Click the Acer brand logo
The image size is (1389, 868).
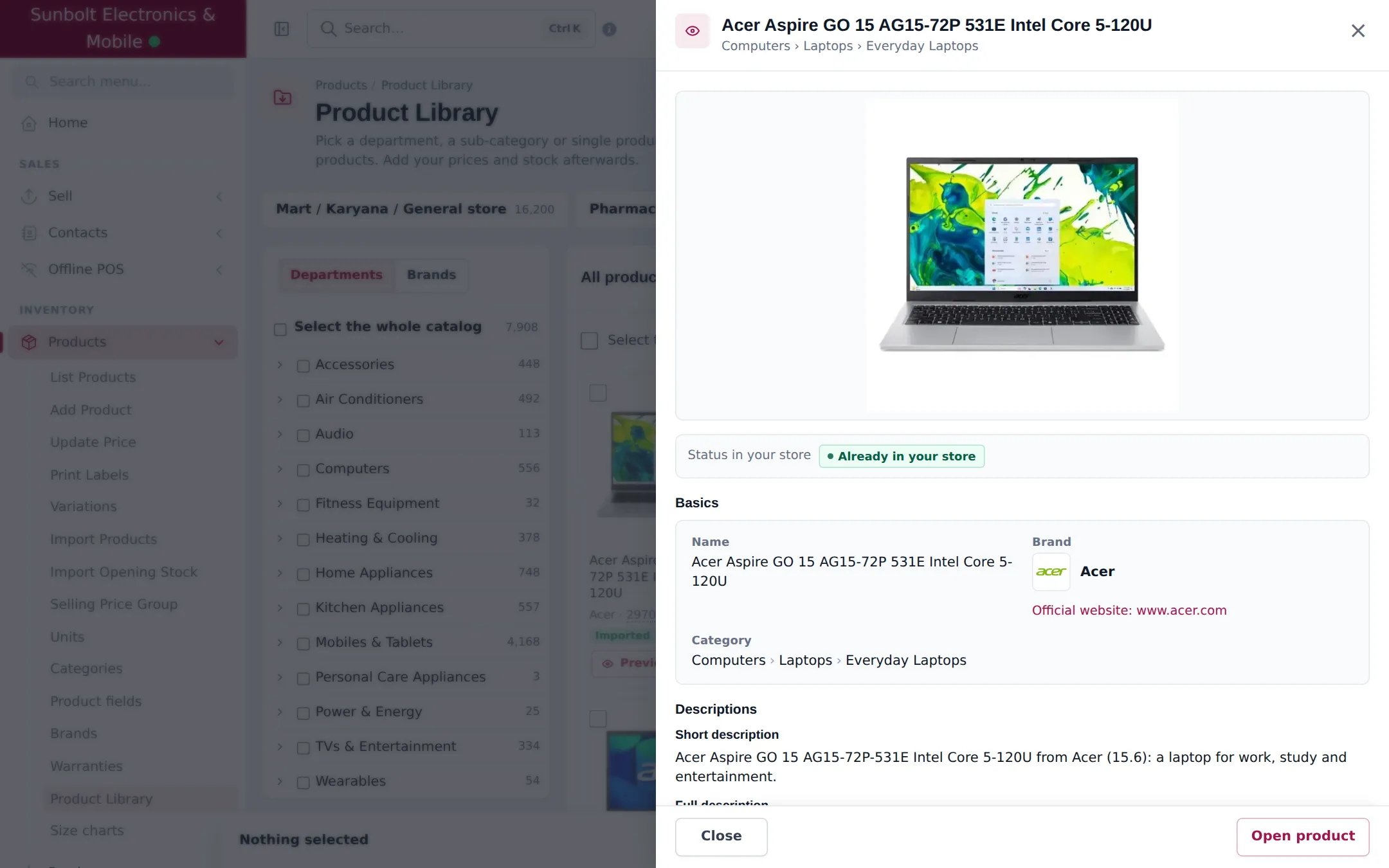point(1051,572)
